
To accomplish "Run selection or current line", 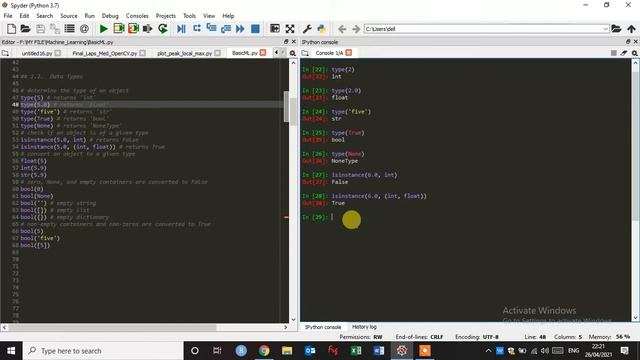I will coord(147,29).
